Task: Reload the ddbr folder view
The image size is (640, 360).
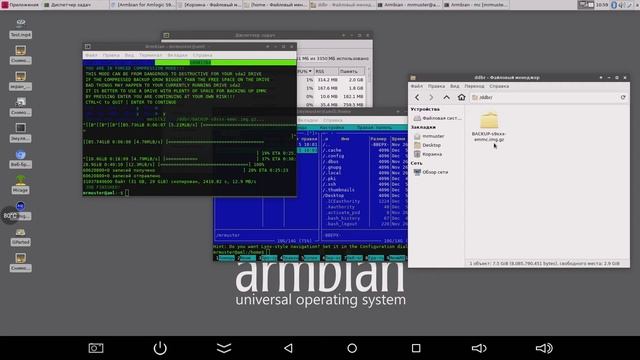Action: pos(623,97)
